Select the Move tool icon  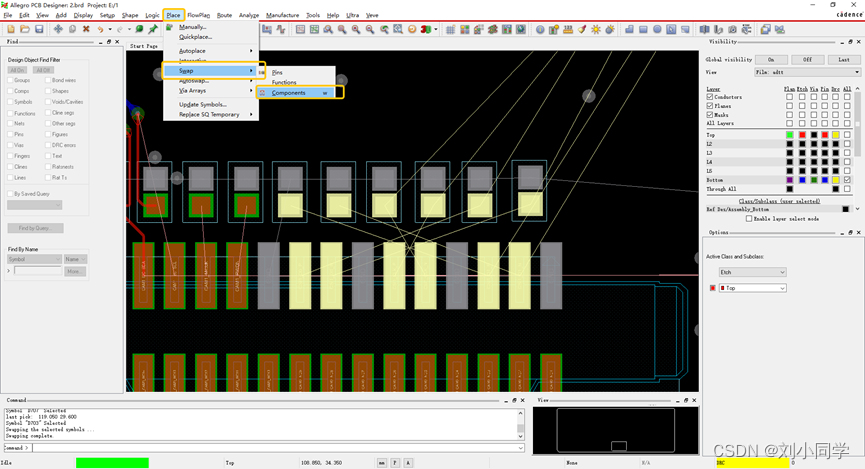58,29
